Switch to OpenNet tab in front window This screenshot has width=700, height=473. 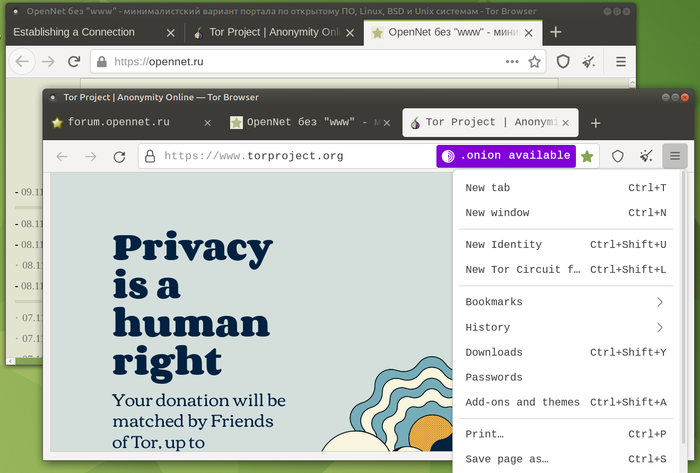tap(310, 123)
